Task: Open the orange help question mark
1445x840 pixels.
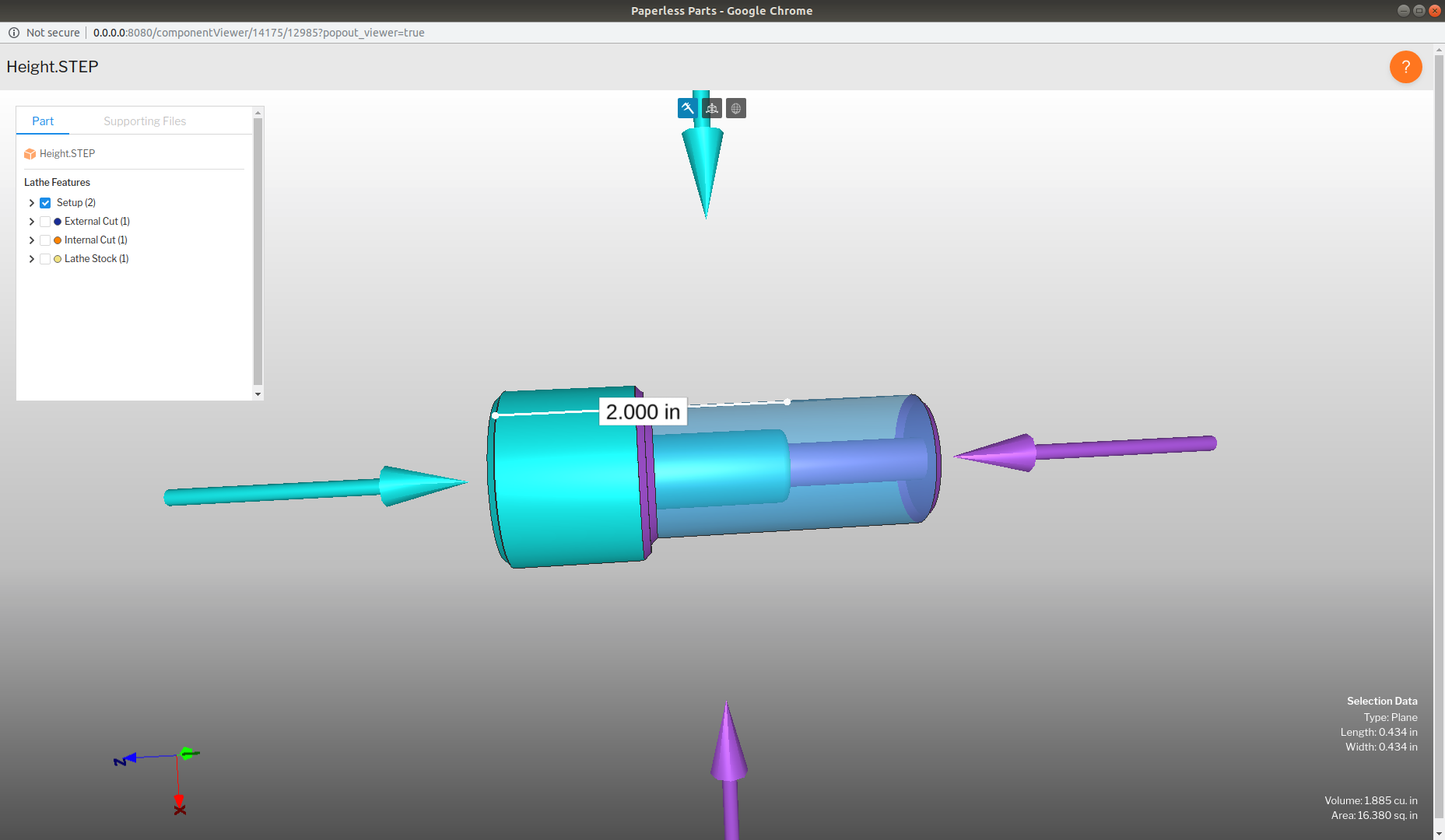Action: tap(1405, 67)
